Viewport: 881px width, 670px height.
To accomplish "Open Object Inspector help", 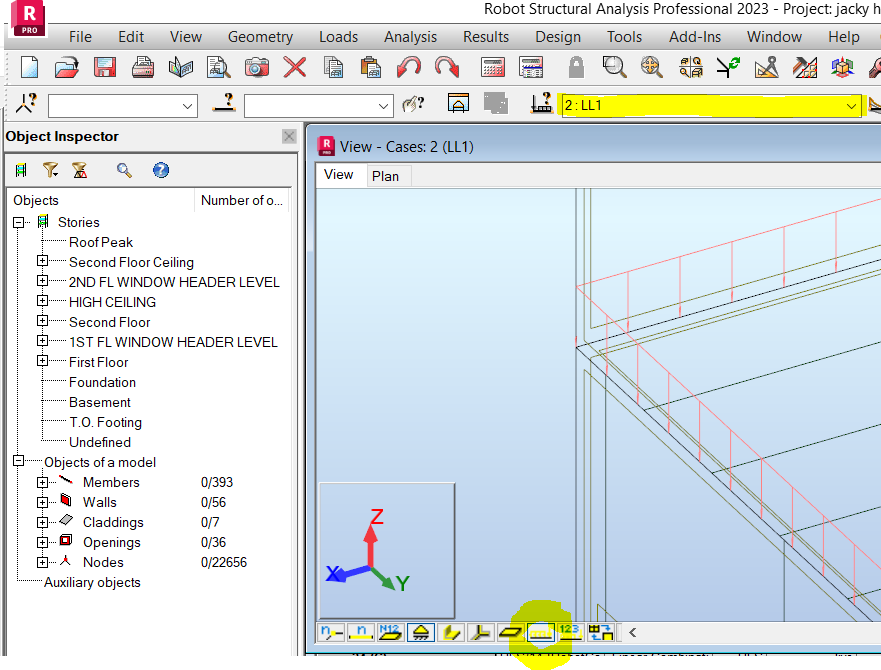I will pos(160,169).
